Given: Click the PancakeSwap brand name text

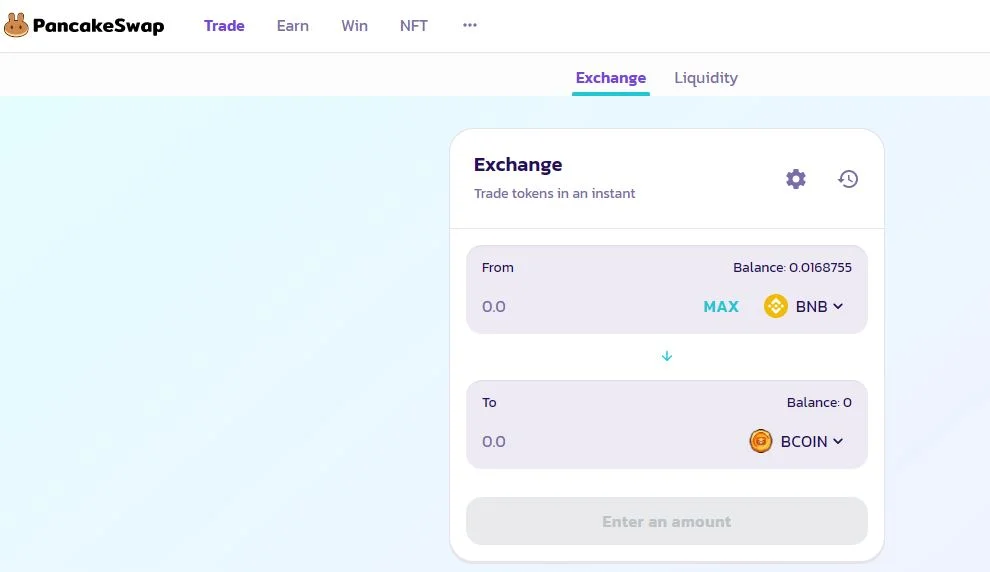Looking at the screenshot, I should point(98,26).
